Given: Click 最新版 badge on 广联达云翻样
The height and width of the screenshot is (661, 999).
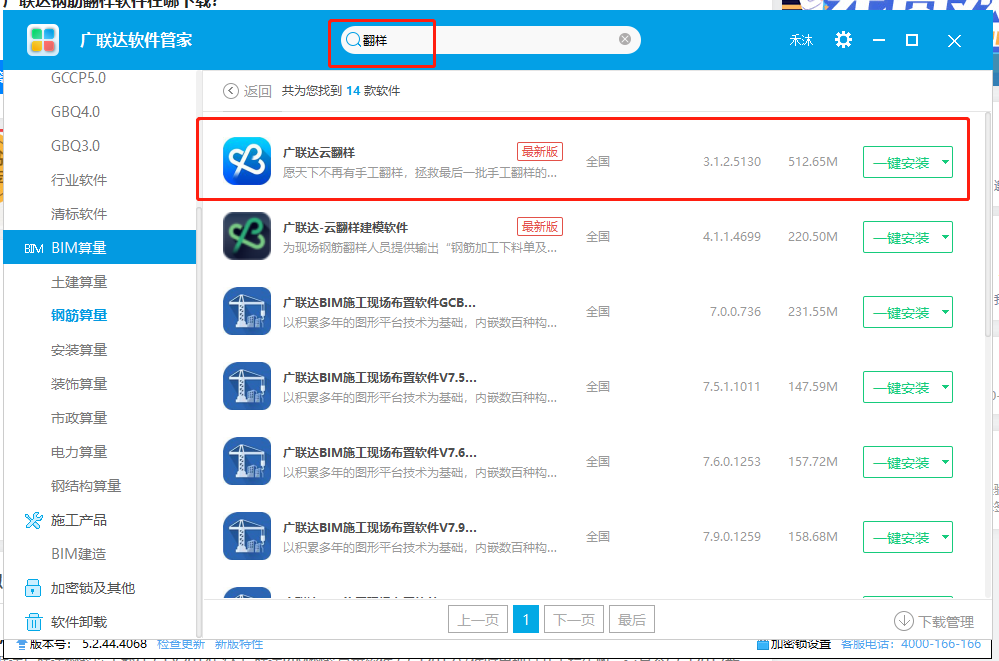Looking at the screenshot, I should tap(540, 152).
